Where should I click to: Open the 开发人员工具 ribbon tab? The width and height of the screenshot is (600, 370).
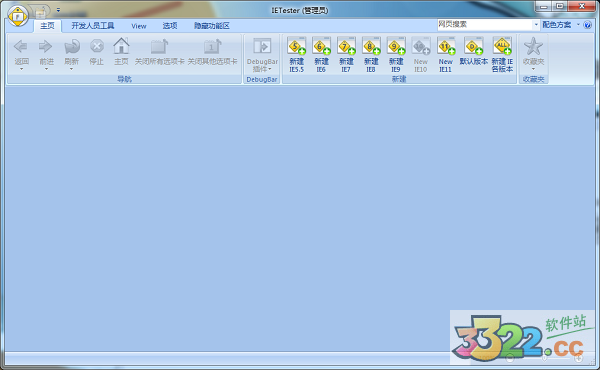(93, 26)
